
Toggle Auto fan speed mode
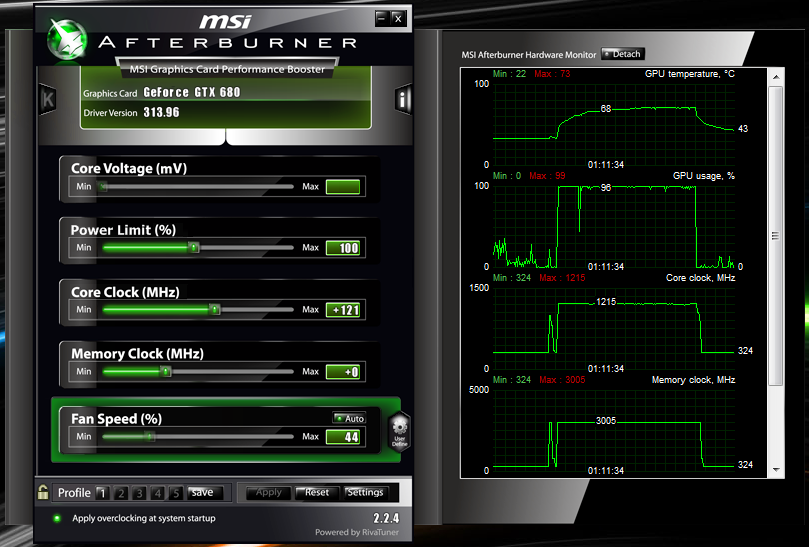tap(349, 418)
